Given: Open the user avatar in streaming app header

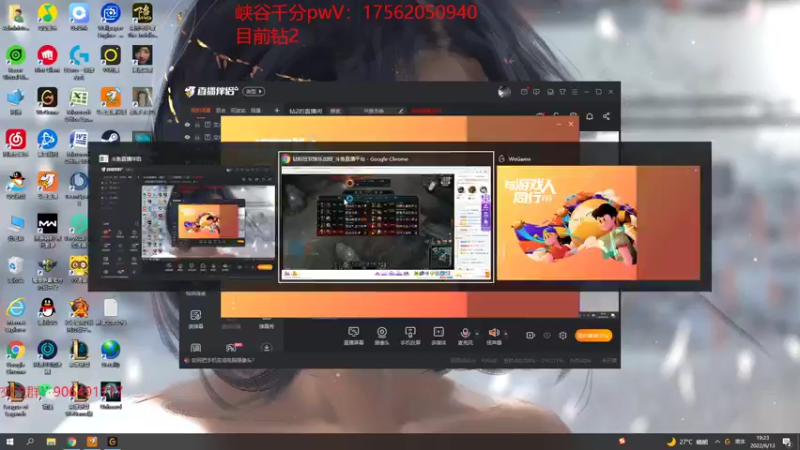Looking at the screenshot, I should tap(504, 92).
